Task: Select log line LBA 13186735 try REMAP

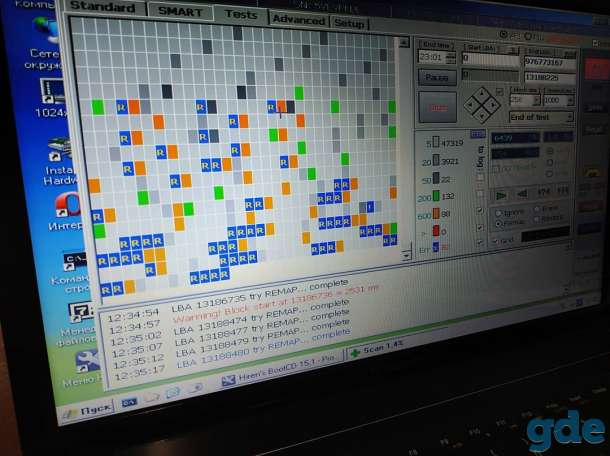Action: [x=259, y=296]
